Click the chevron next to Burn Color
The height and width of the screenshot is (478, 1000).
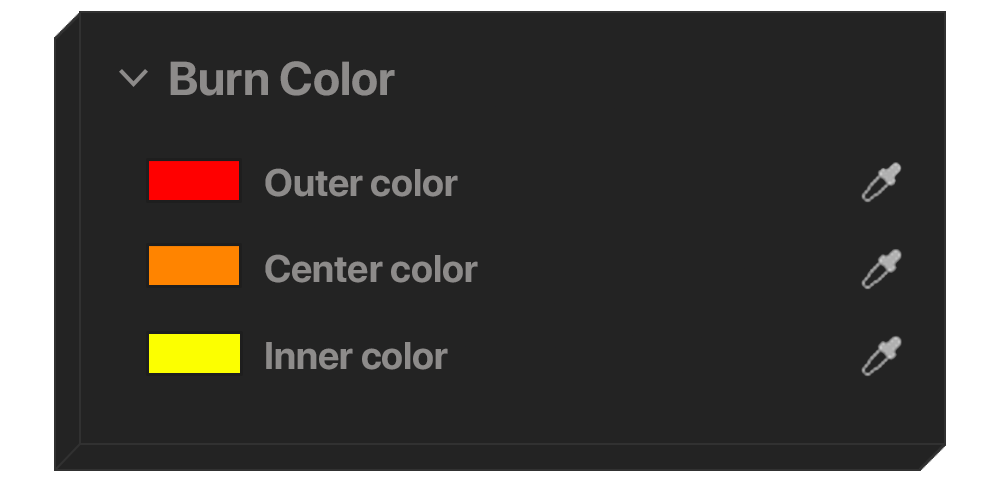coord(133,78)
